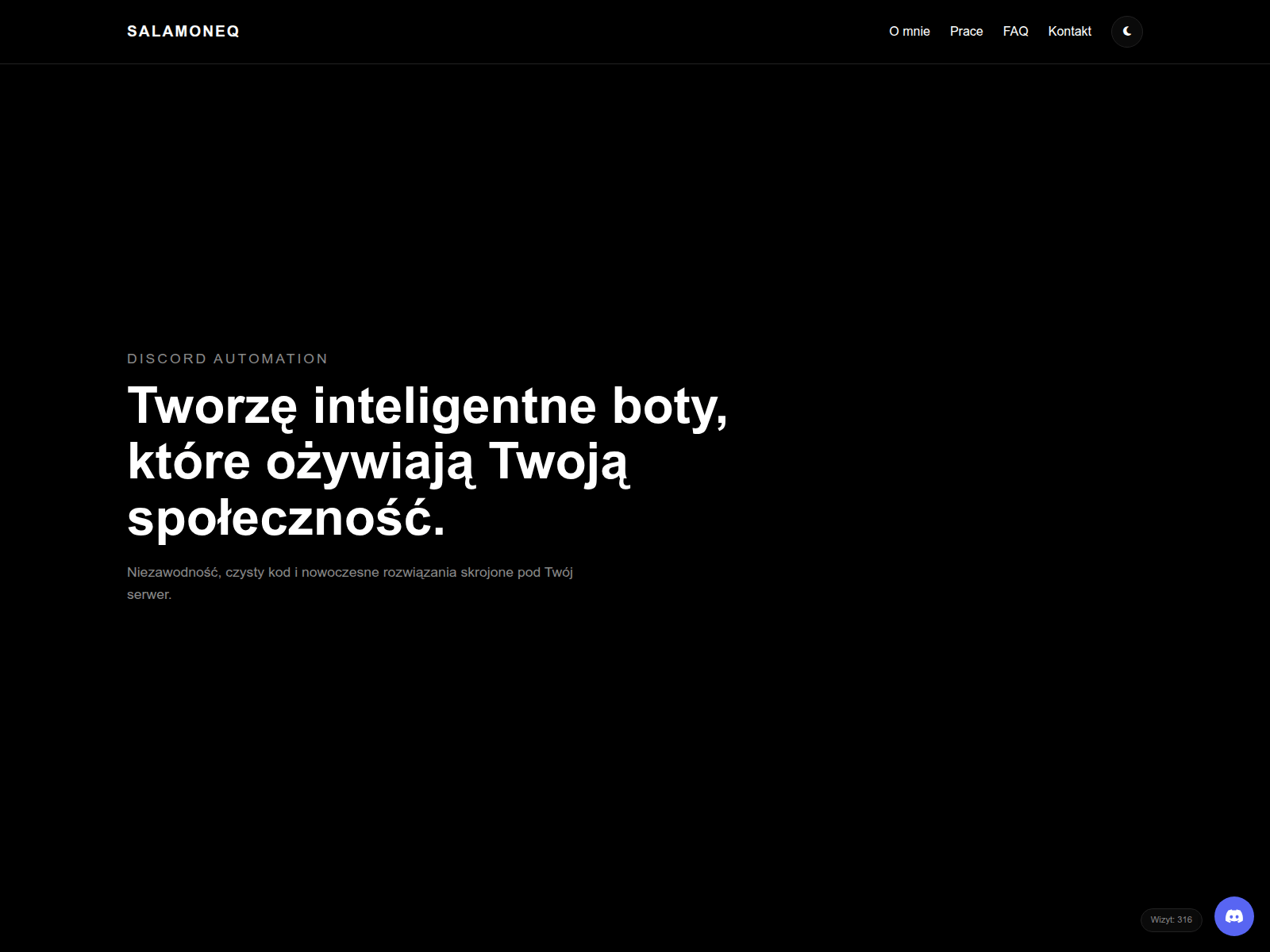Click the subtitle starting with Niezawodność
The image size is (1270, 952).
[x=350, y=583]
